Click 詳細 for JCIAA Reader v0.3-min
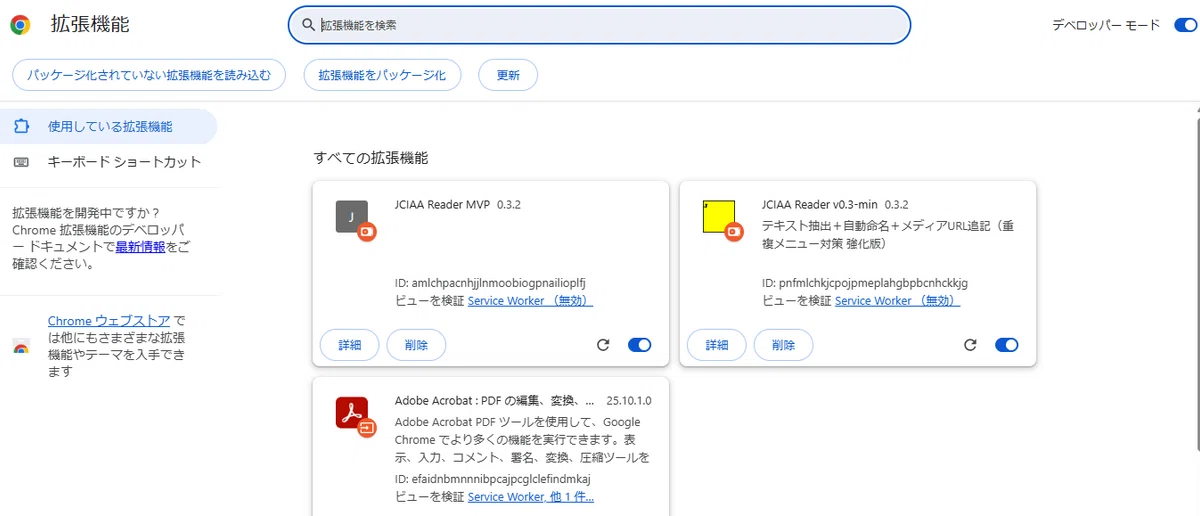The height and width of the screenshot is (516, 1200). tap(717, 345)
